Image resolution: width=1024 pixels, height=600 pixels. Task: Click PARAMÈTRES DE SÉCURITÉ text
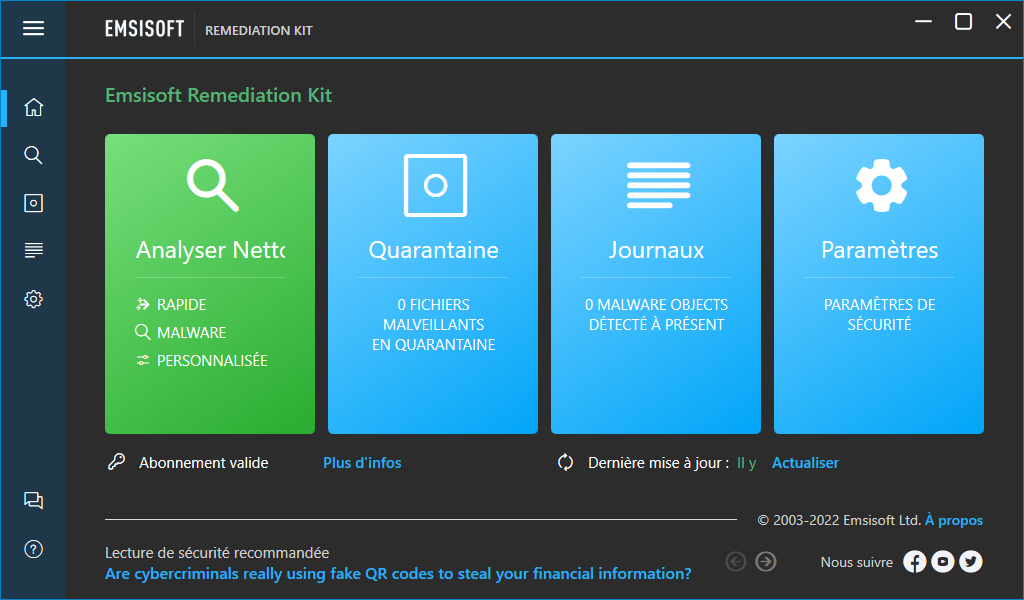pos(880,315)
